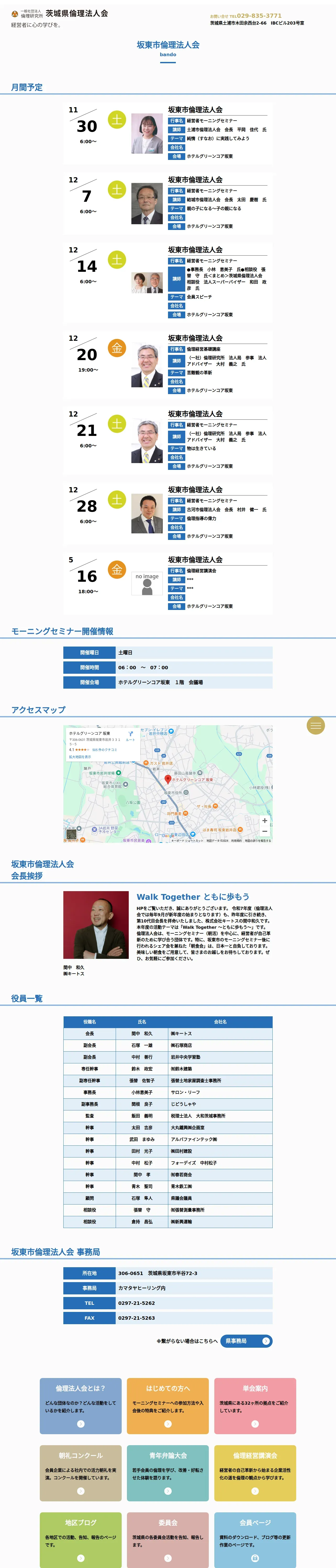Viewport: 336px width, 1568px height.
Task: Click the theme text 倫理指導の偉力
Action: pos(201,518)
